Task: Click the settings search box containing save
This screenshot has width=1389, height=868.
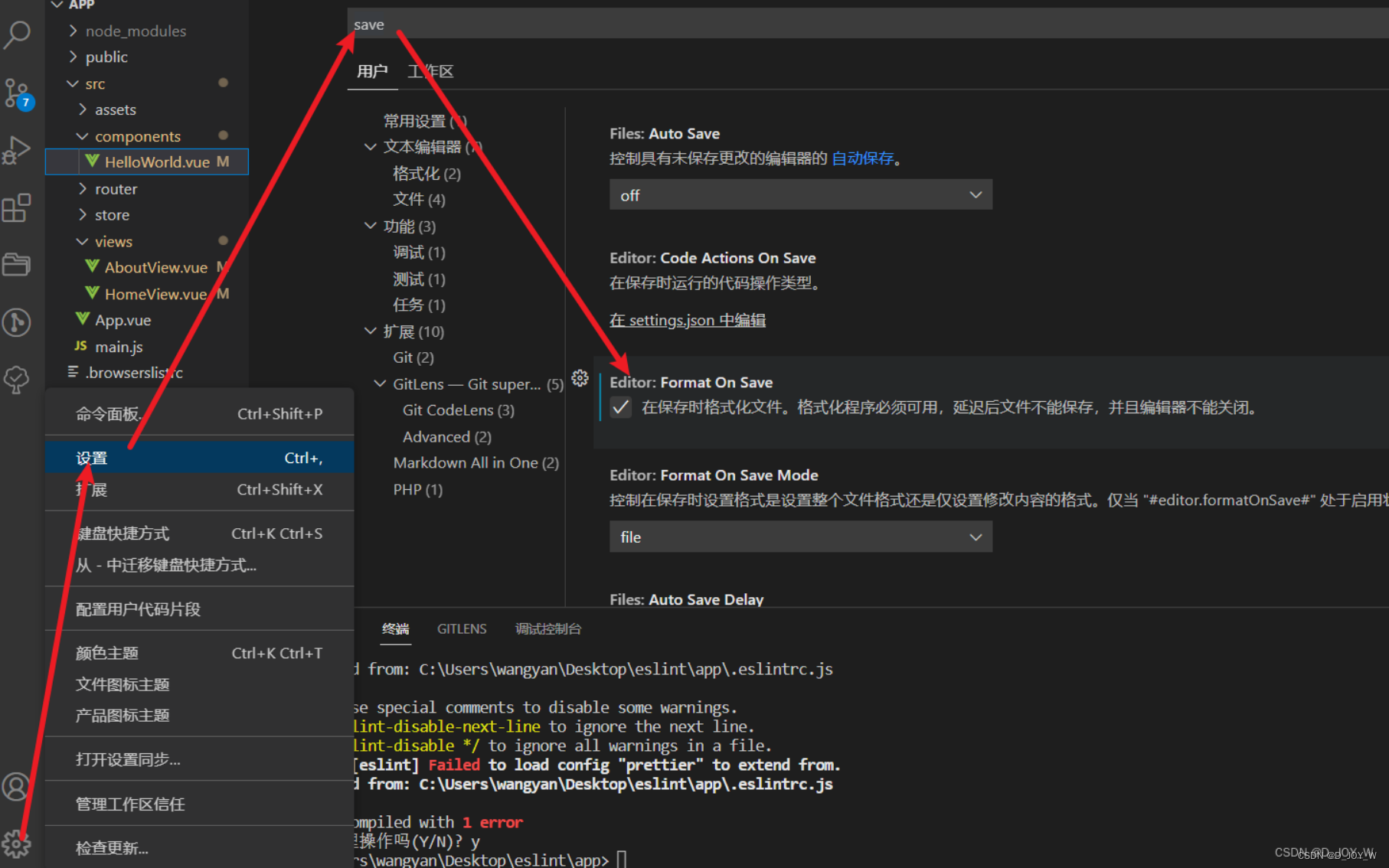Action: 868,24
